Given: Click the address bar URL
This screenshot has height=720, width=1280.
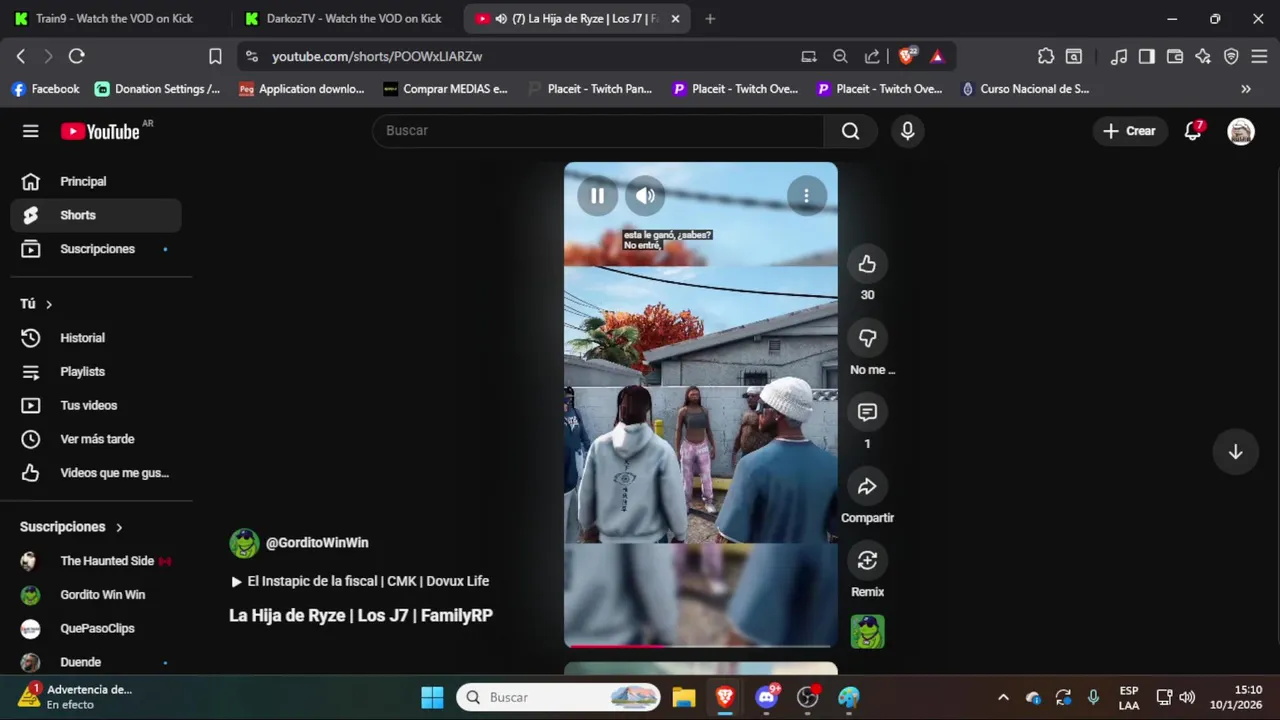Looking at the screenshot, I should point(377,57).
